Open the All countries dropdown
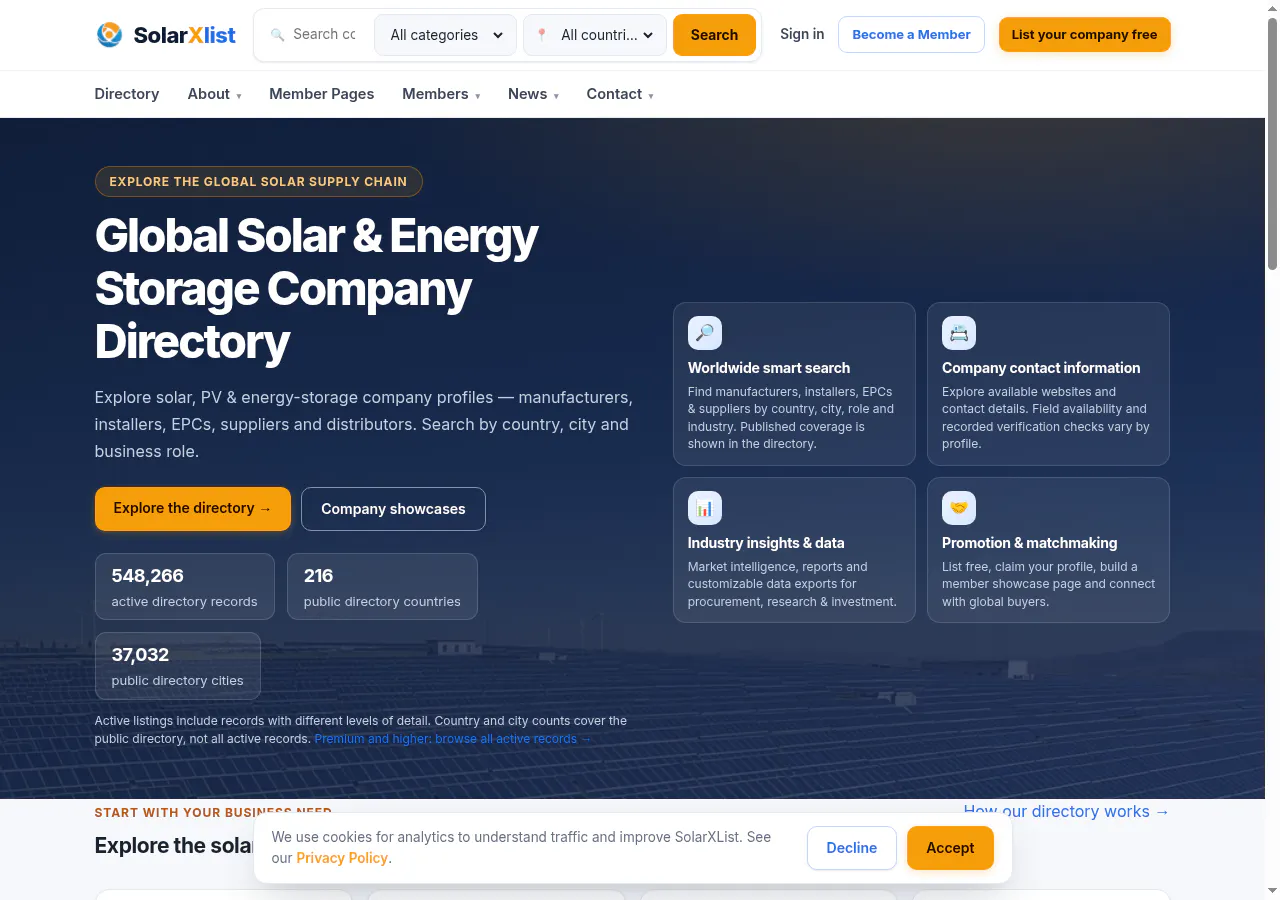Image resolution: width=1280 pixels, height=900 pixels. (x=595, y=35)
